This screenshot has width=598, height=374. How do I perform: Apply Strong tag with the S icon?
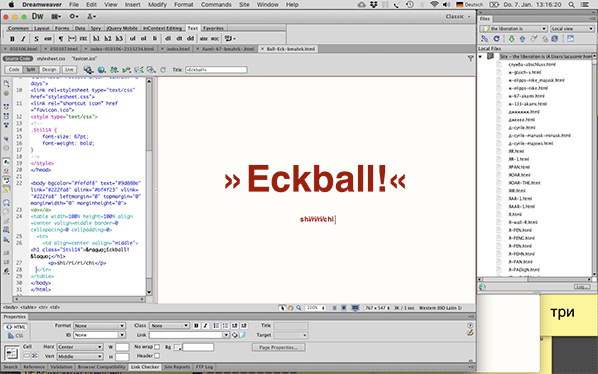coord(36,39)
